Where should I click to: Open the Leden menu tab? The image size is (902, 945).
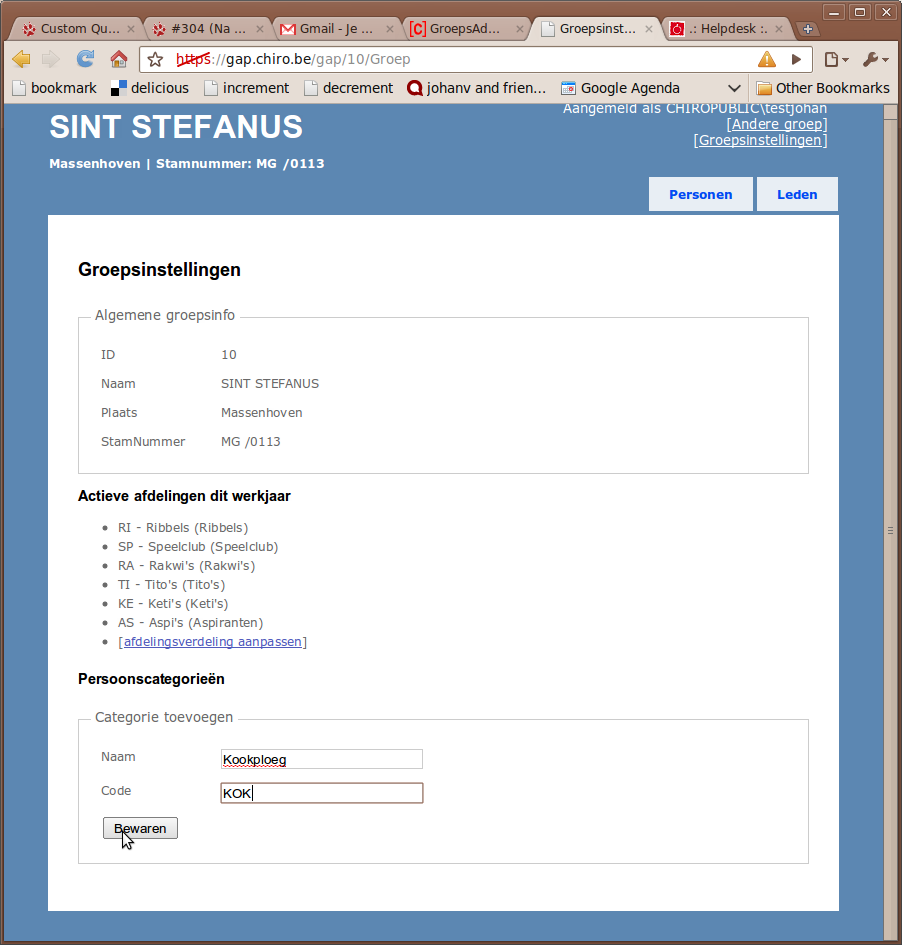point(797,194)
